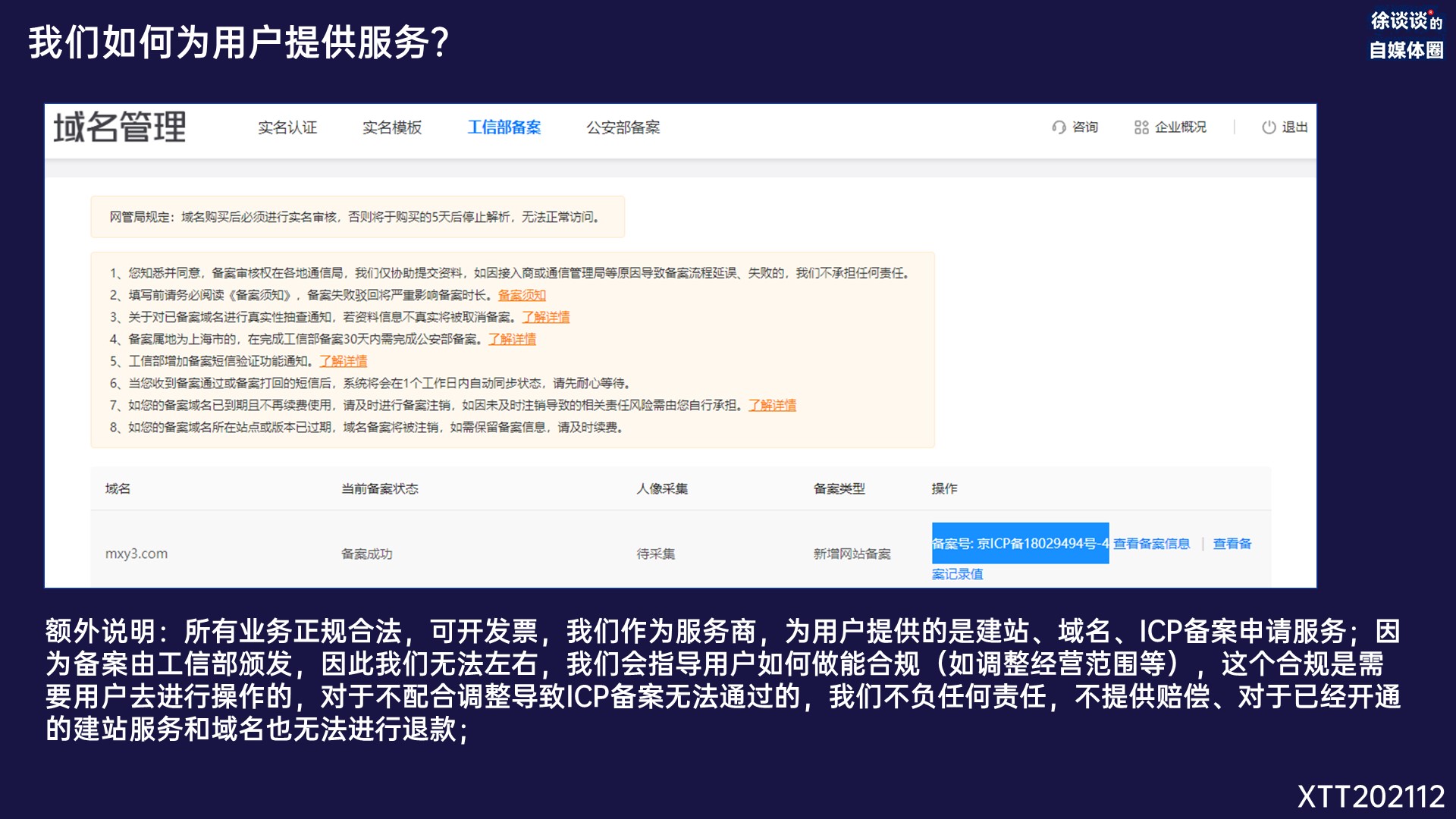Click the 查看备案信息 link
Image resolution: width=1456 pixels, height=819 pixels.
click(x=1151, y=544)
